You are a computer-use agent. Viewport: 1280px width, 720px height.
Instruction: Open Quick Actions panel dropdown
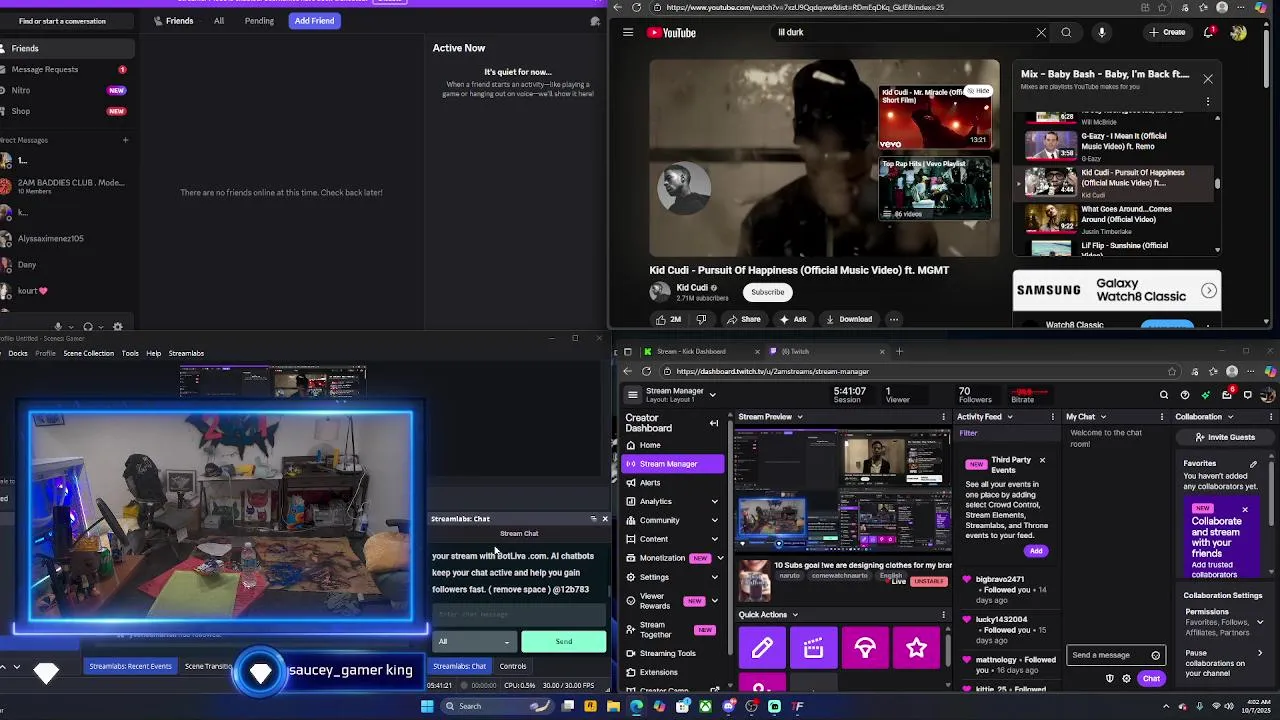coord(795,615)
